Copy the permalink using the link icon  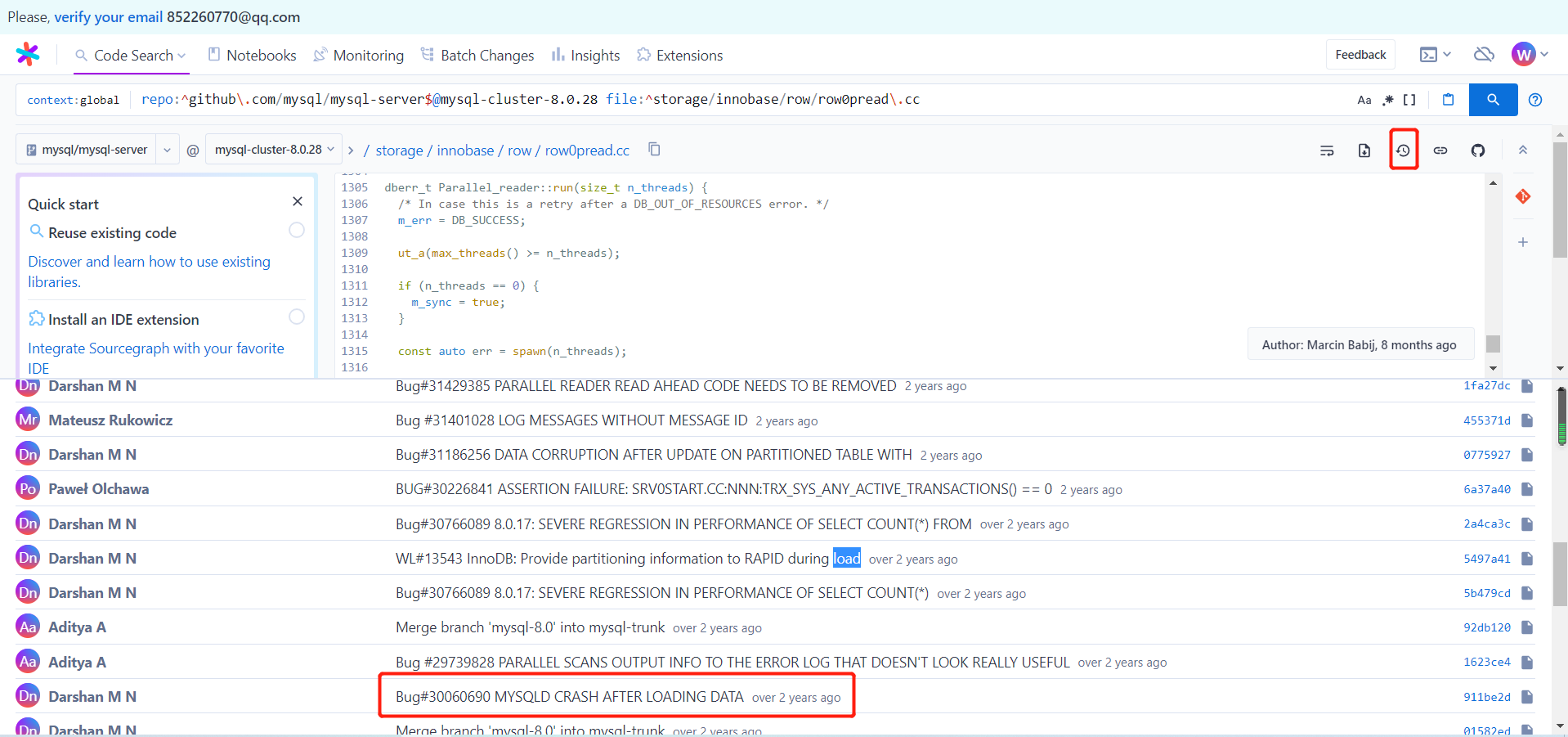[1440, 151]
